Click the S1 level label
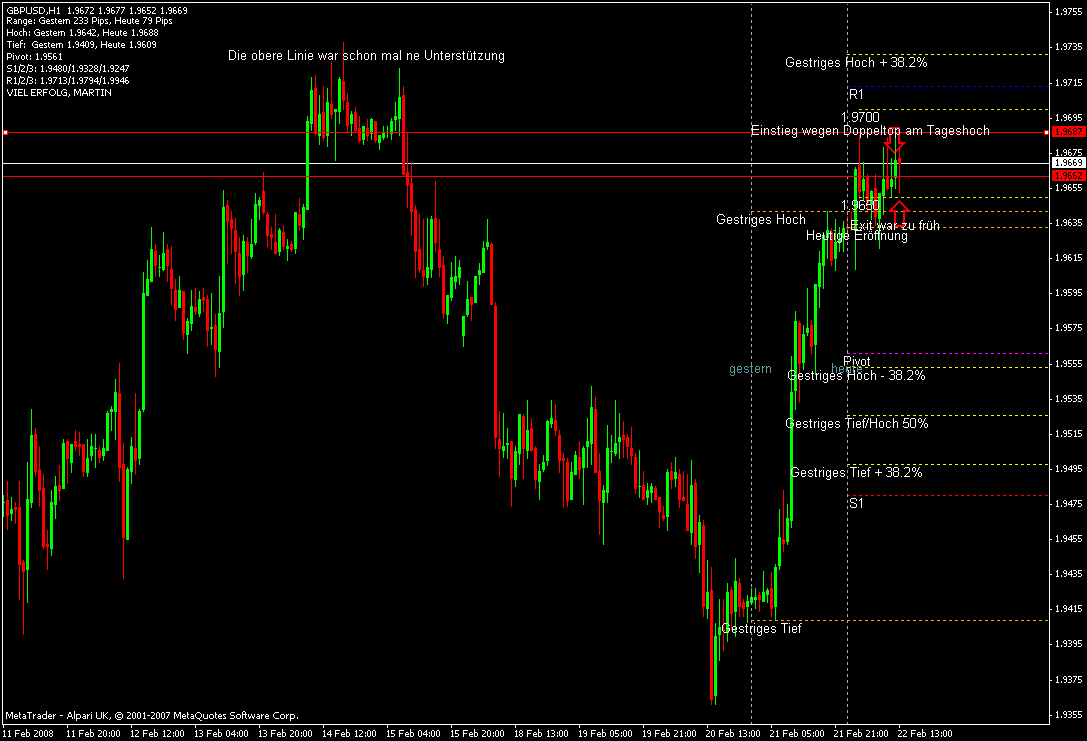Viewport: 1087px width, 741px height. [856, 503]
